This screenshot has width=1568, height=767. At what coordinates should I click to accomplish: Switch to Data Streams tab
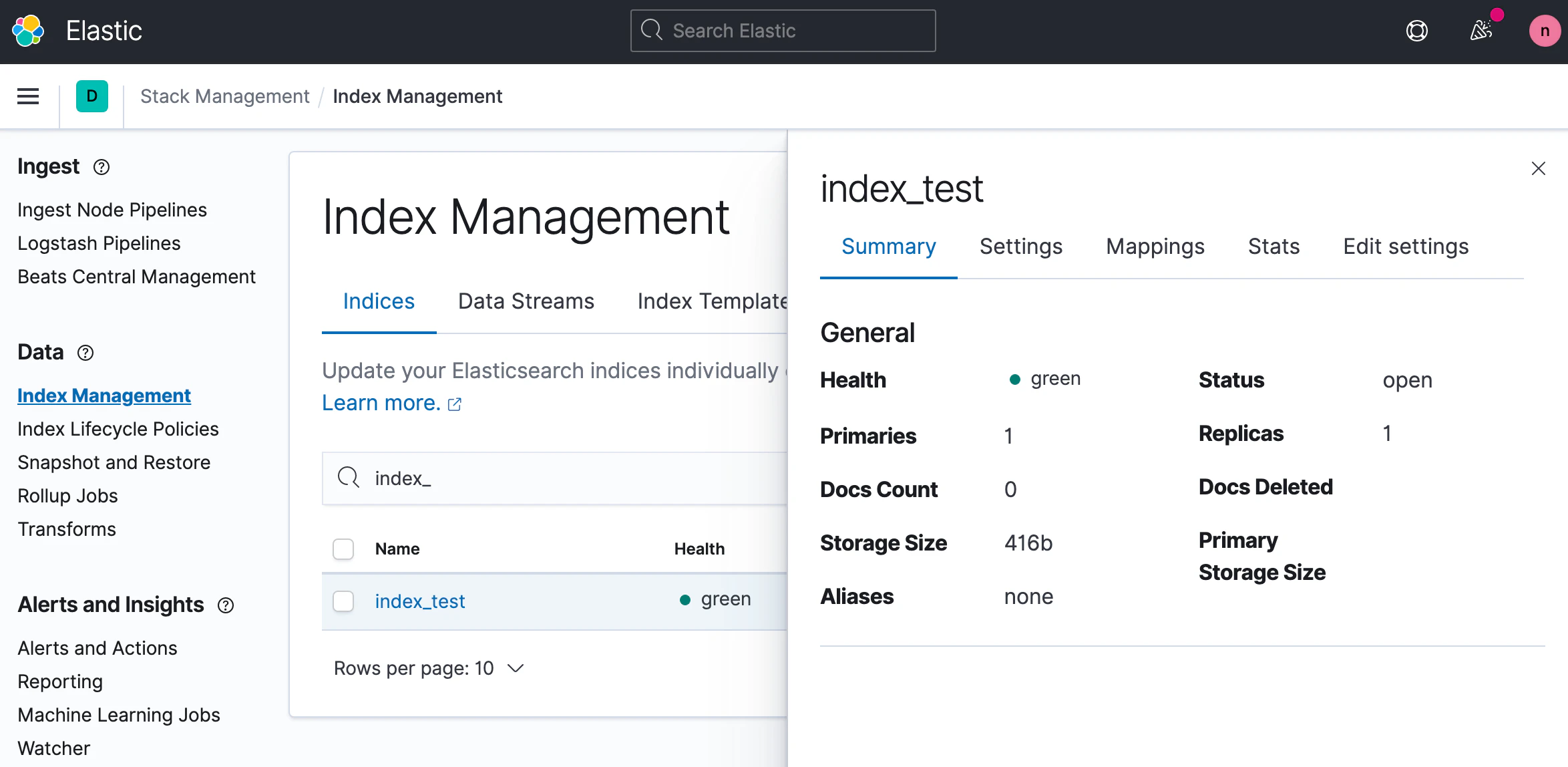click(x=526, y=301)
